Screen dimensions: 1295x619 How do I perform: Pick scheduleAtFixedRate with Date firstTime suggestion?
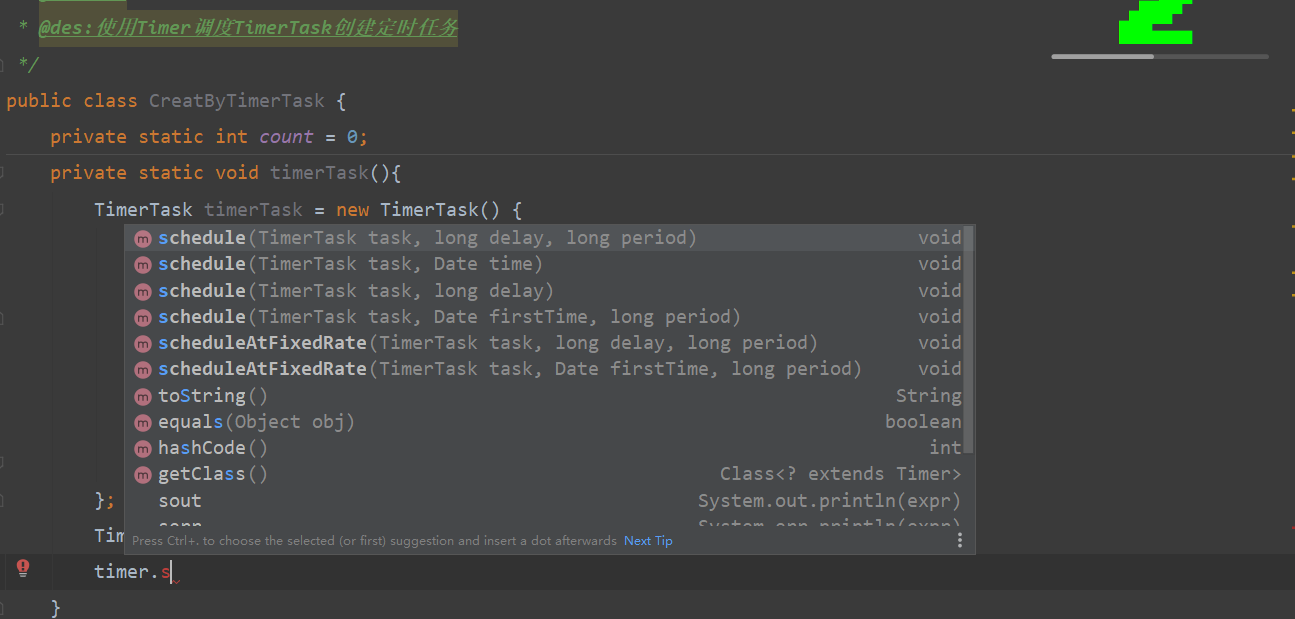(x=548, y=369)
